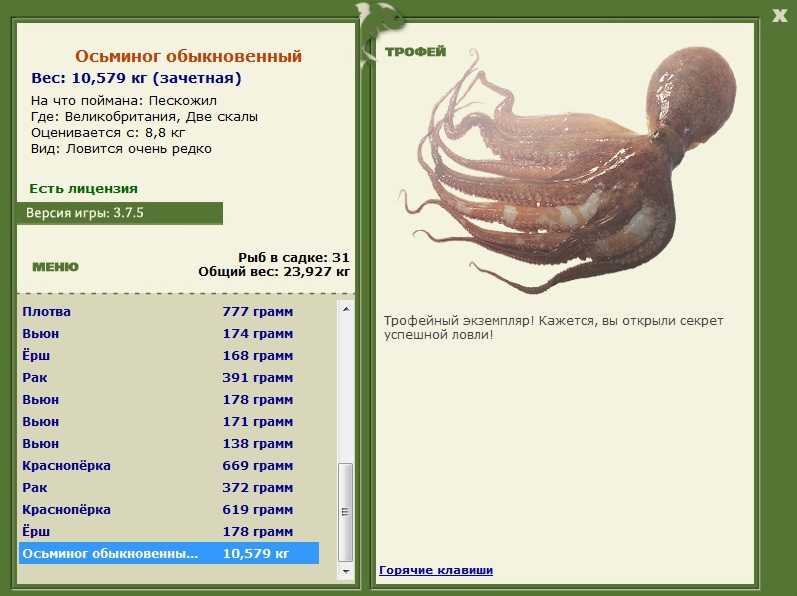Select the highlighted Осьминог обыкновенный 10,579 кг row
Viewport: 797px width, 596px height.
(169, 553)
